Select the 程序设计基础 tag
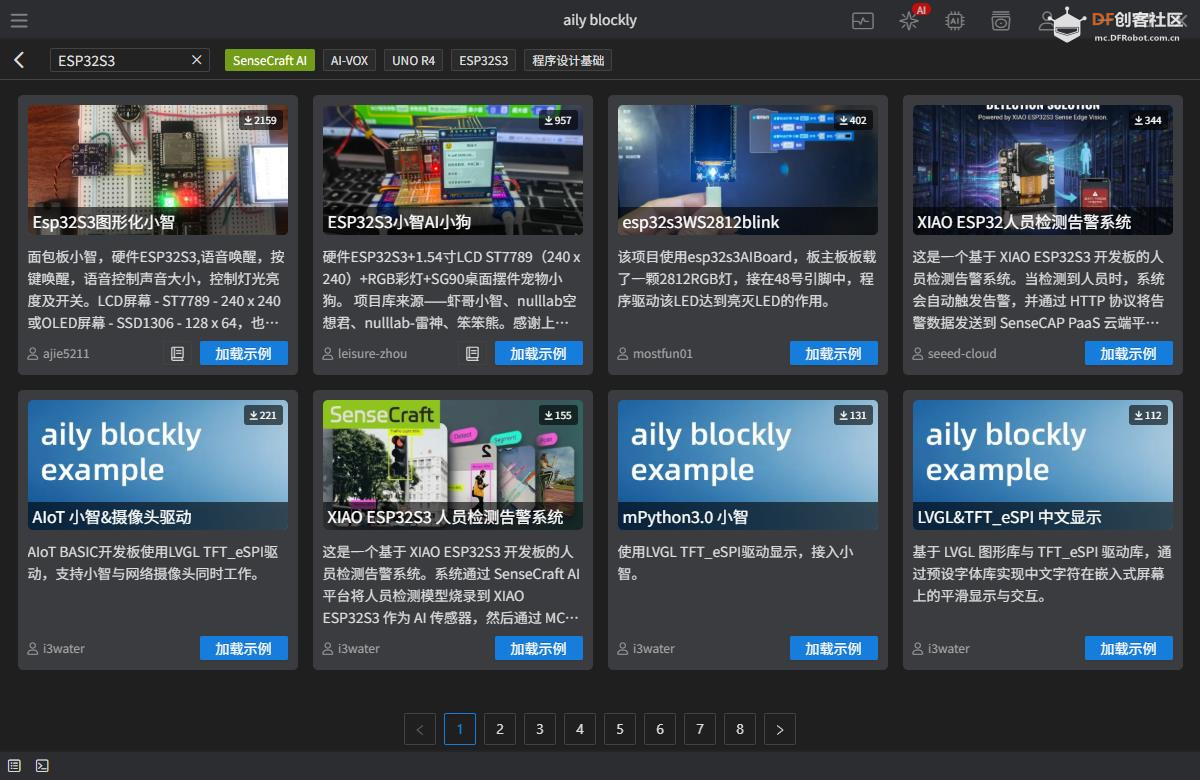This screenshot has height=780, width=1200. coord(568,60)
